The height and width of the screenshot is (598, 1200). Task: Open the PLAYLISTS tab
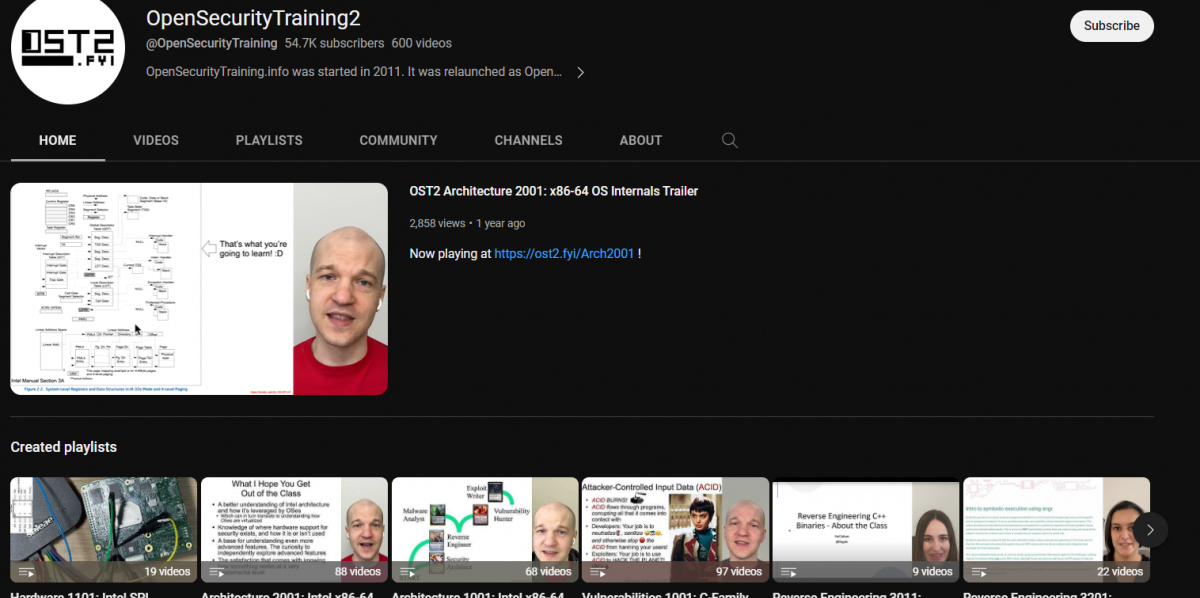269,140
